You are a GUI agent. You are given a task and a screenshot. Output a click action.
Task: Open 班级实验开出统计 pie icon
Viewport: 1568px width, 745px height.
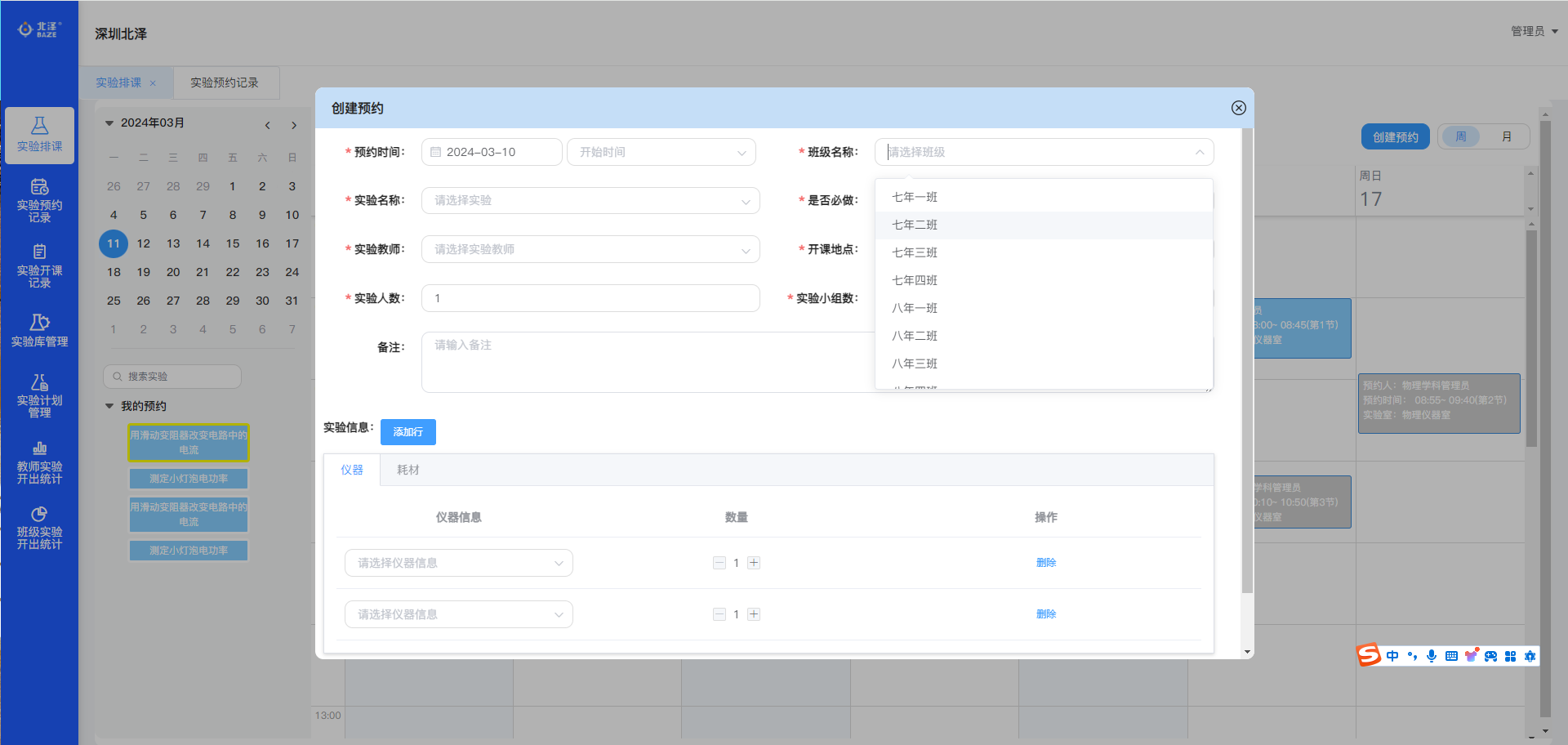[x=39, y=515]
